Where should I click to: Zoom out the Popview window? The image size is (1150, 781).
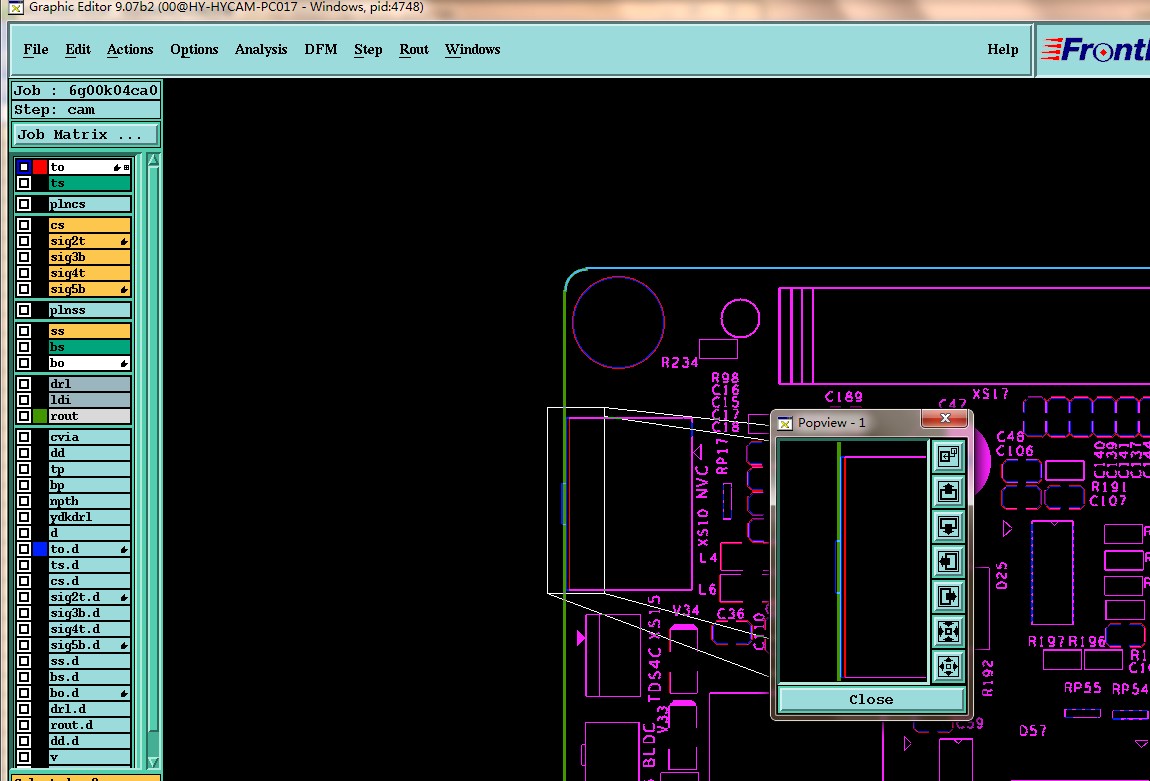[948, 667]
